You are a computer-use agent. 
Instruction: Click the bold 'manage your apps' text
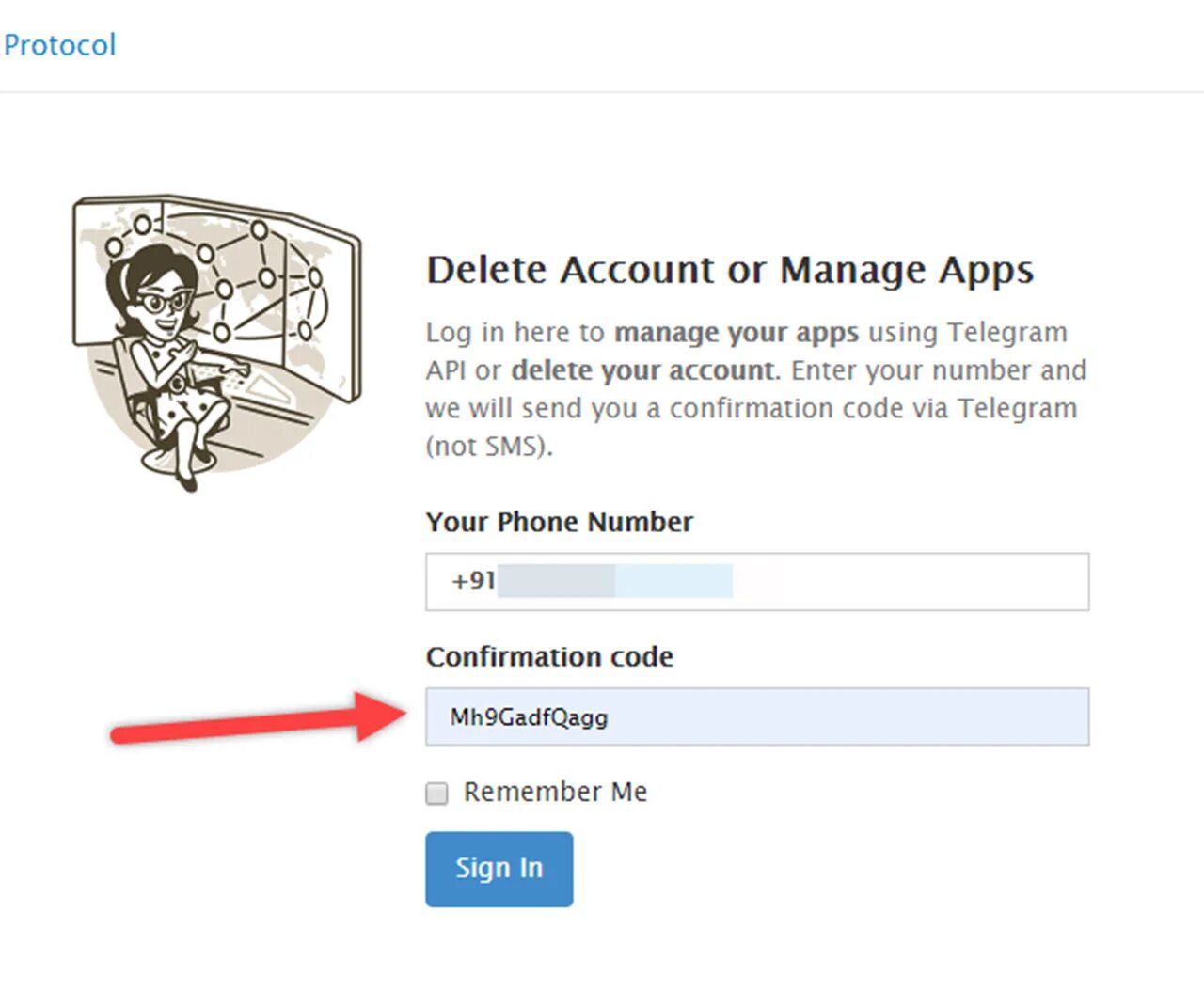click(737, 333)
